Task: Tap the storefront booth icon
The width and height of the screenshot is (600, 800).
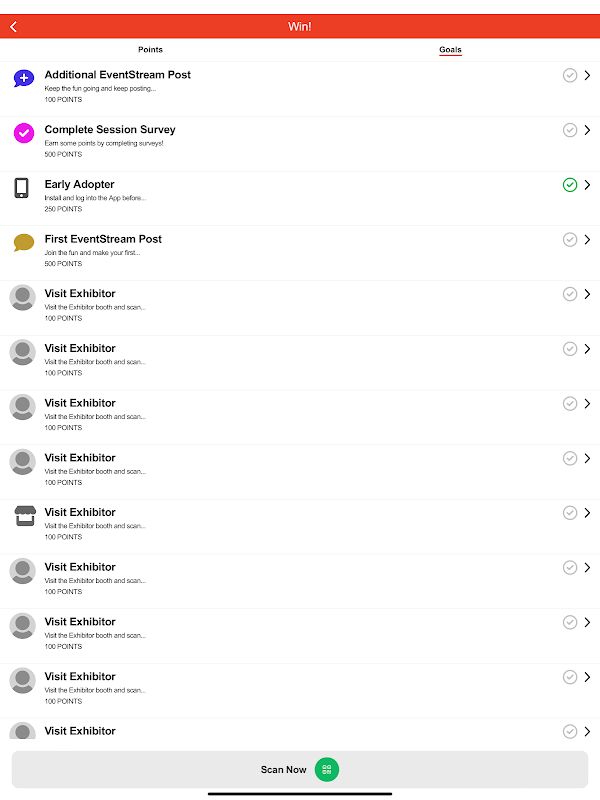Action: point(25,516)
